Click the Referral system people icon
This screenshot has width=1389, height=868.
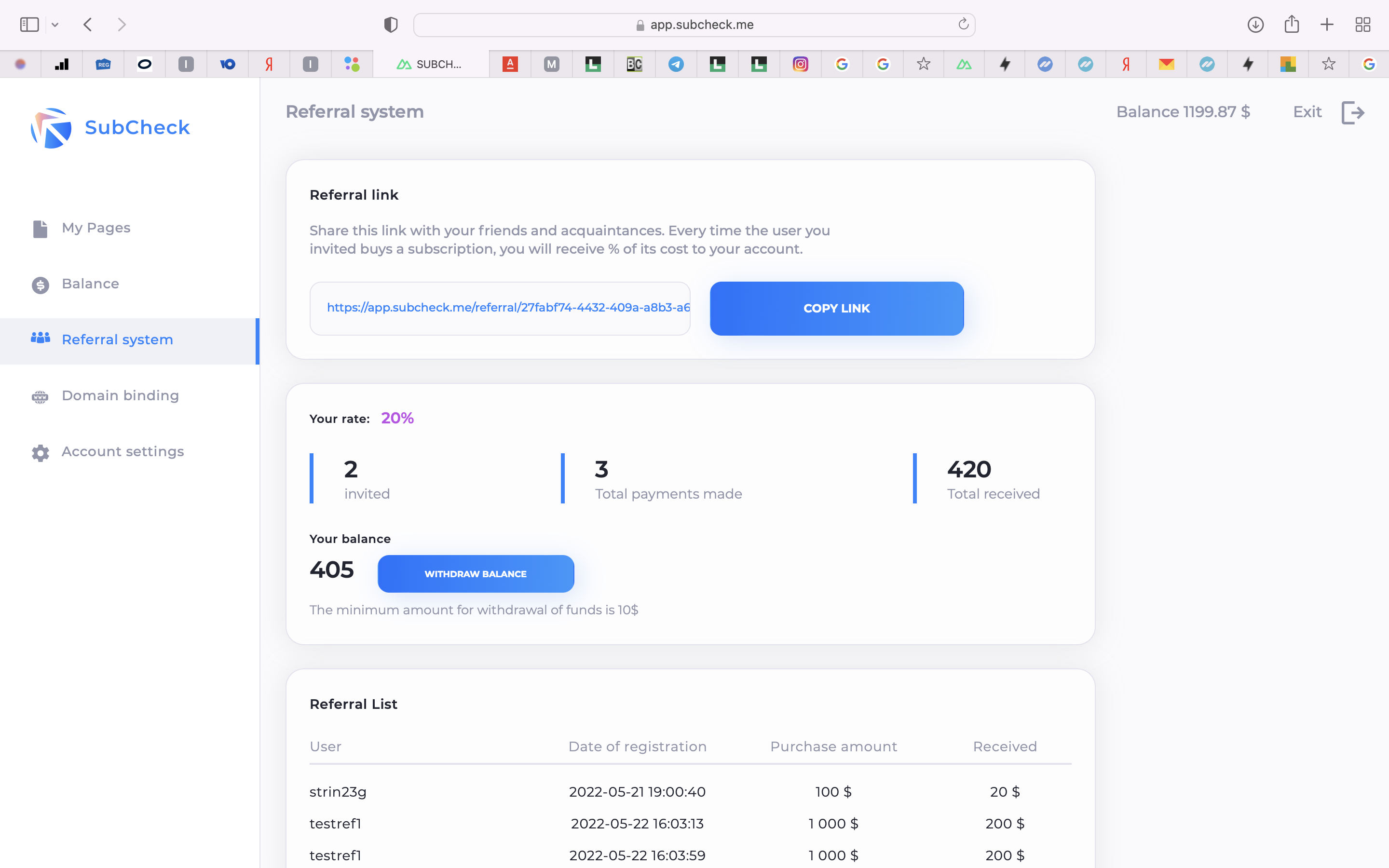[x=40, y=338]
